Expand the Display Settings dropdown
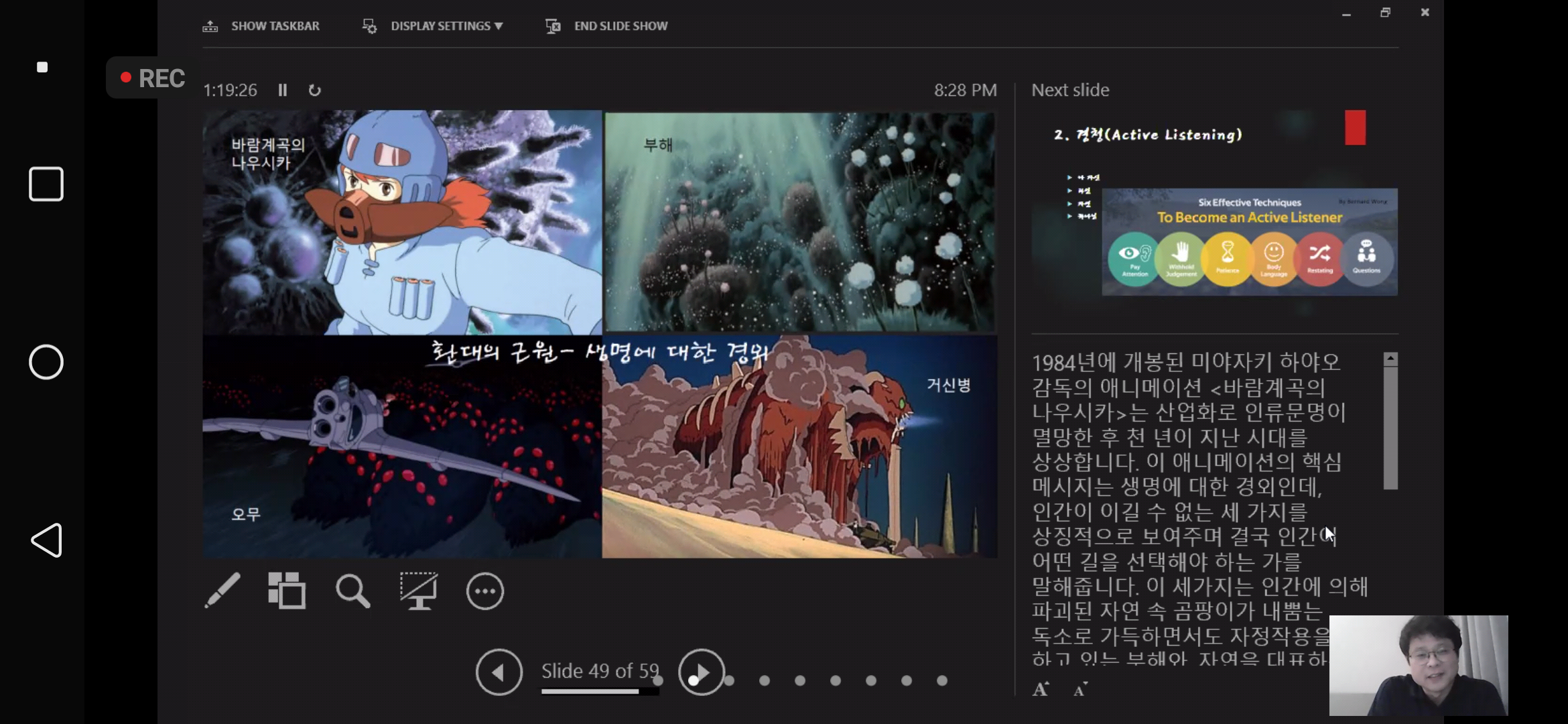Image resolution: width=1568 pixels, height=724 pixels. click(x=446, y=26)
